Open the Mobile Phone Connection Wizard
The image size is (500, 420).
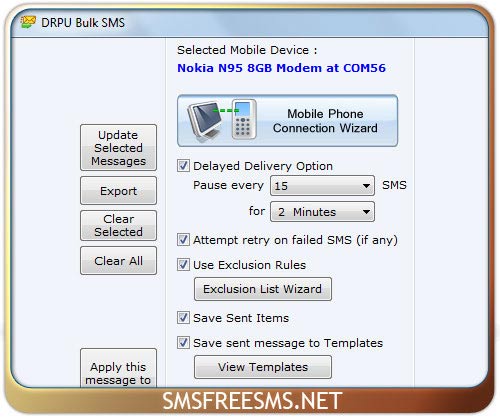point(288,121)
